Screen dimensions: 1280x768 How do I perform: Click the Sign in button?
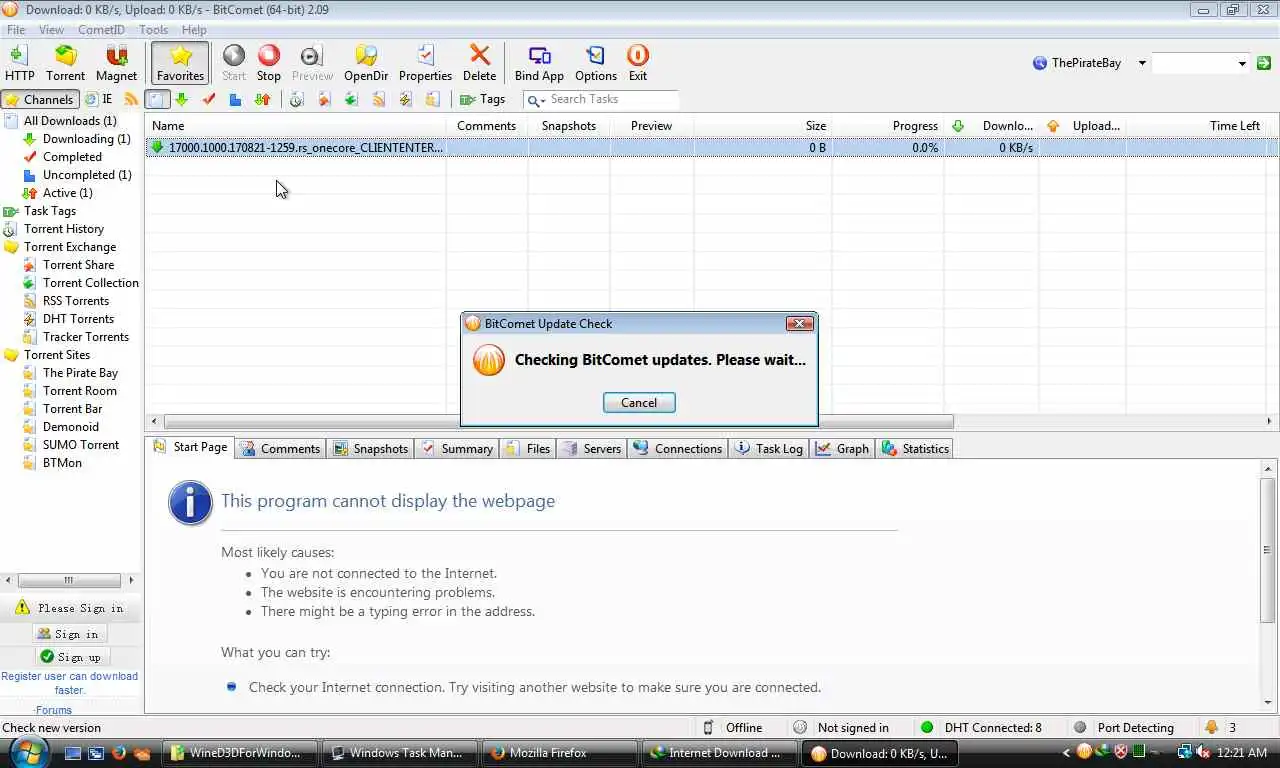(x=68, y=634)
